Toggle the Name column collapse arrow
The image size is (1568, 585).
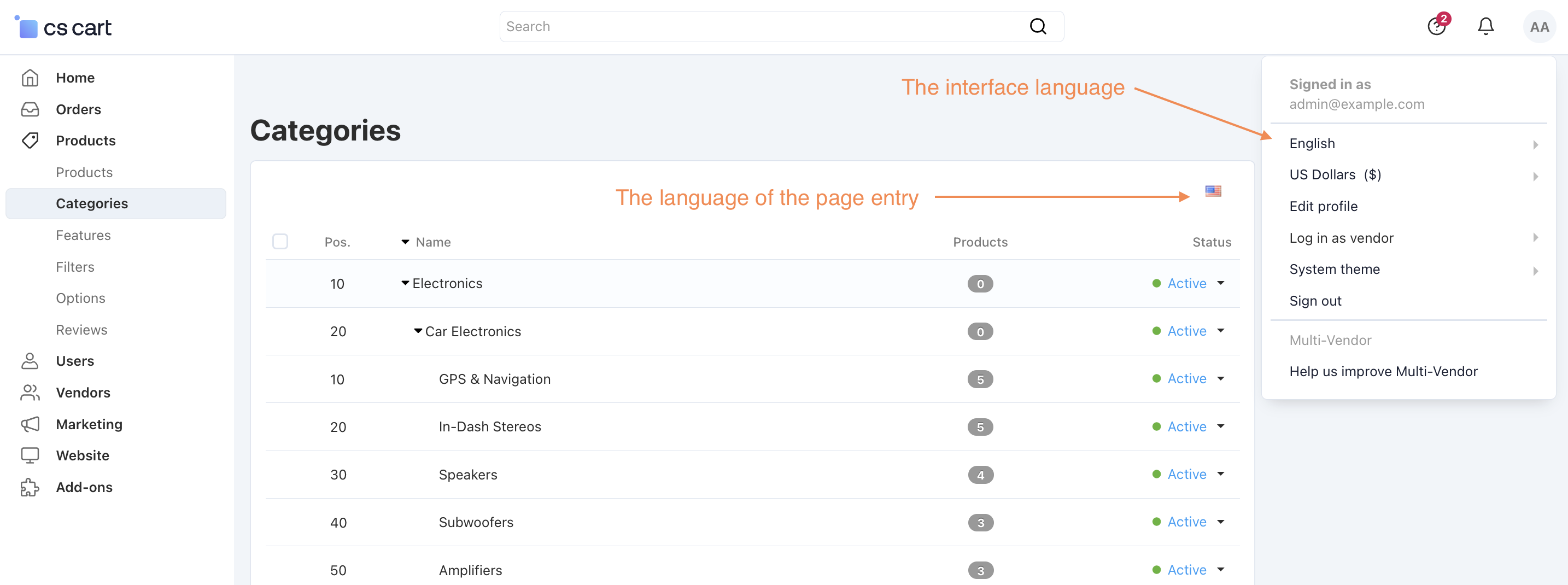[405, 242]
